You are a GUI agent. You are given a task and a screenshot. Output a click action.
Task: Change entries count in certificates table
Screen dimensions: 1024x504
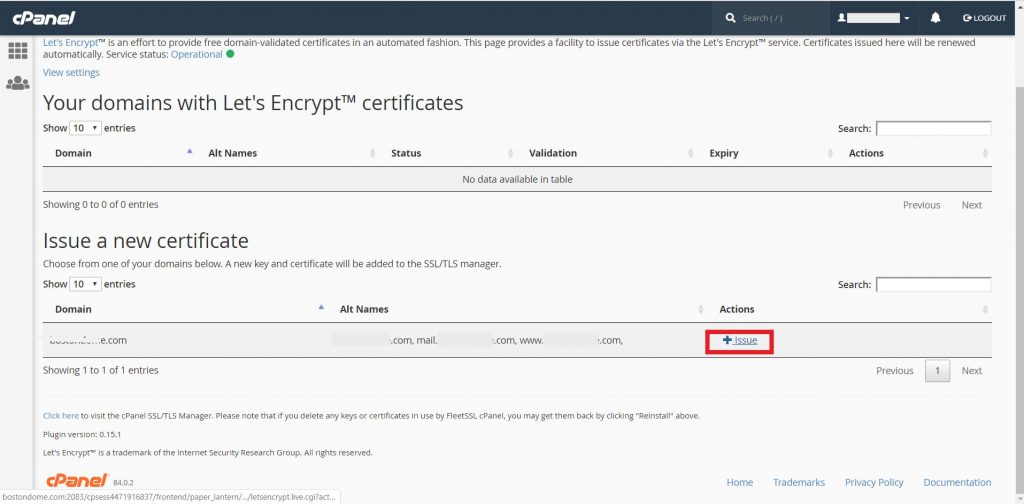coord(86,128)
